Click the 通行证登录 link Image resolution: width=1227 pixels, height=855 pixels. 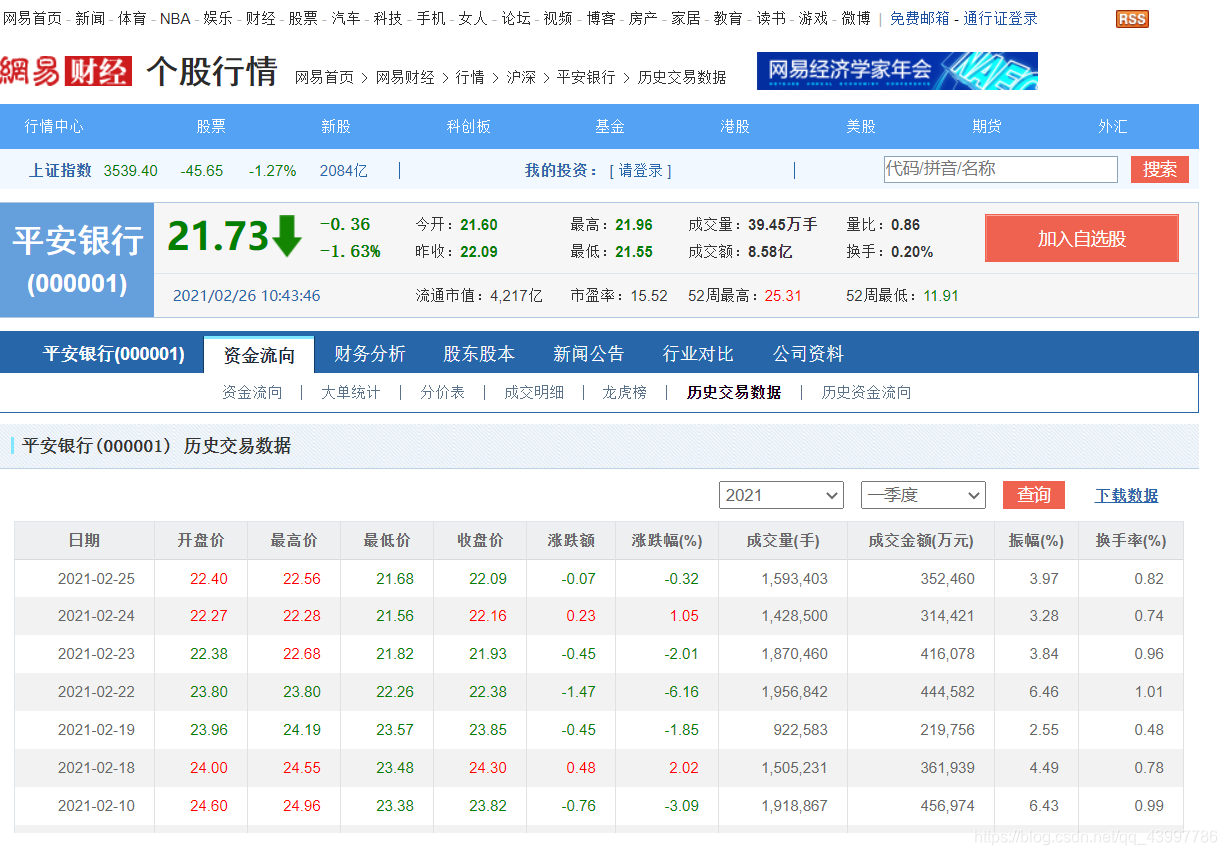click(1000, 18)
